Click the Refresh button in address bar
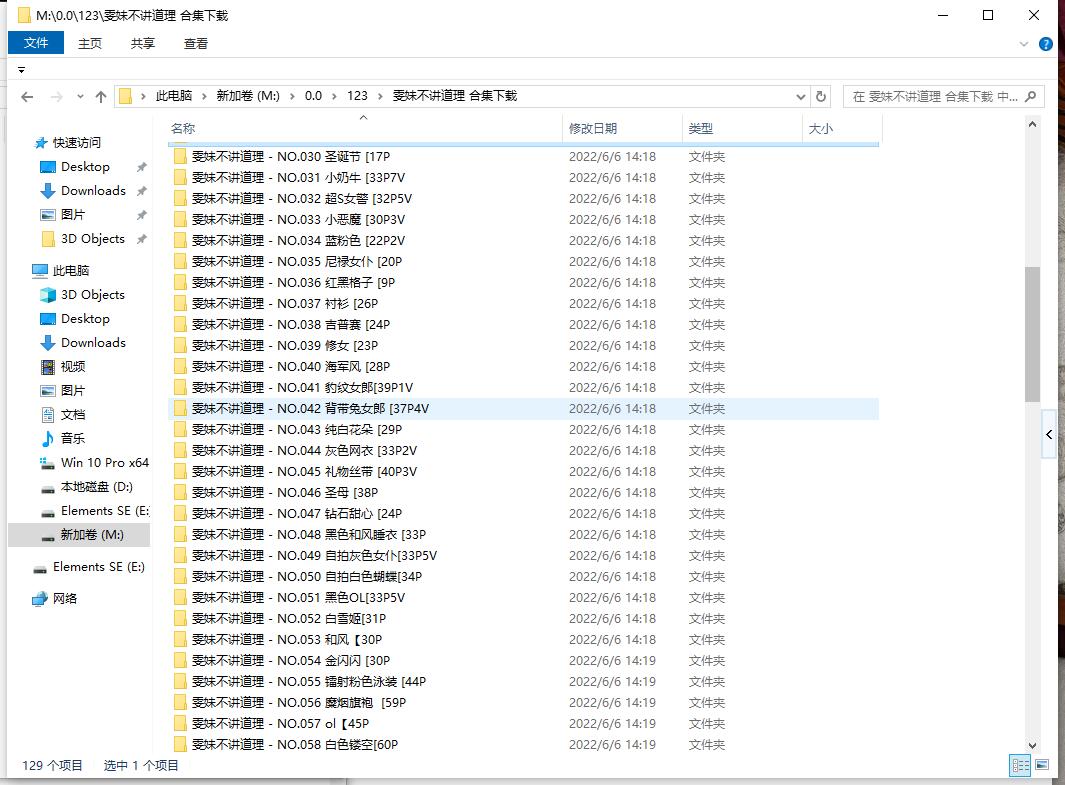This screenshot has height=785, width=1065. click(820, 96)
